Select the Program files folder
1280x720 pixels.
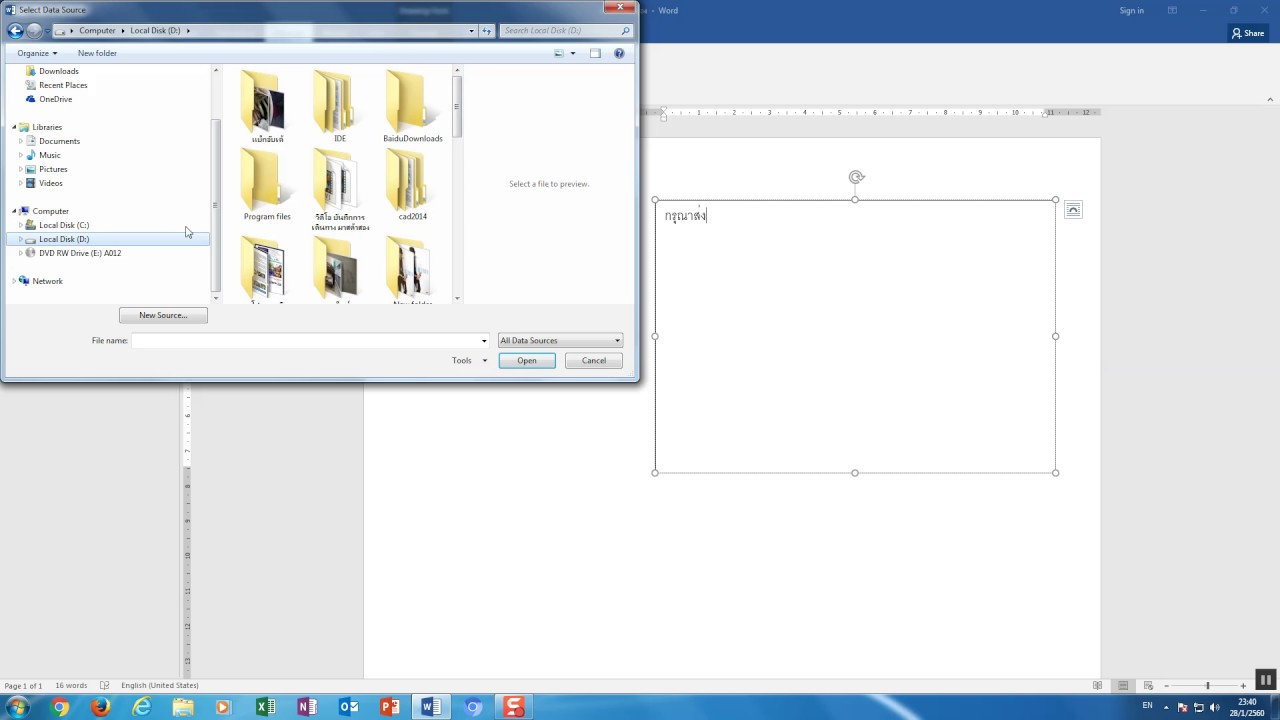coord(267,185)
